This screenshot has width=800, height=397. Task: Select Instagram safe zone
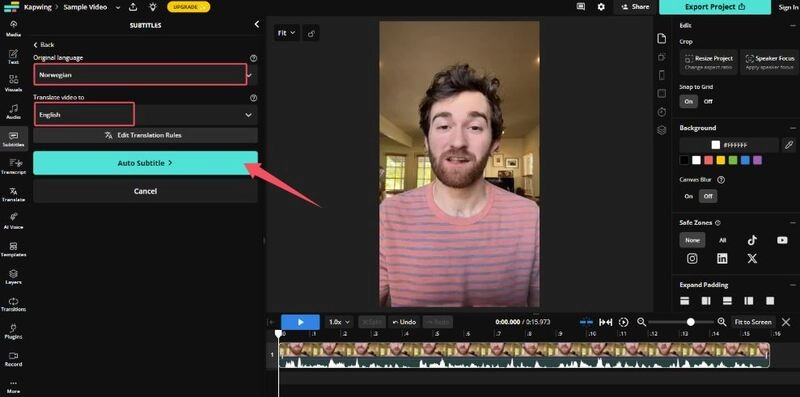click(692, 258)
